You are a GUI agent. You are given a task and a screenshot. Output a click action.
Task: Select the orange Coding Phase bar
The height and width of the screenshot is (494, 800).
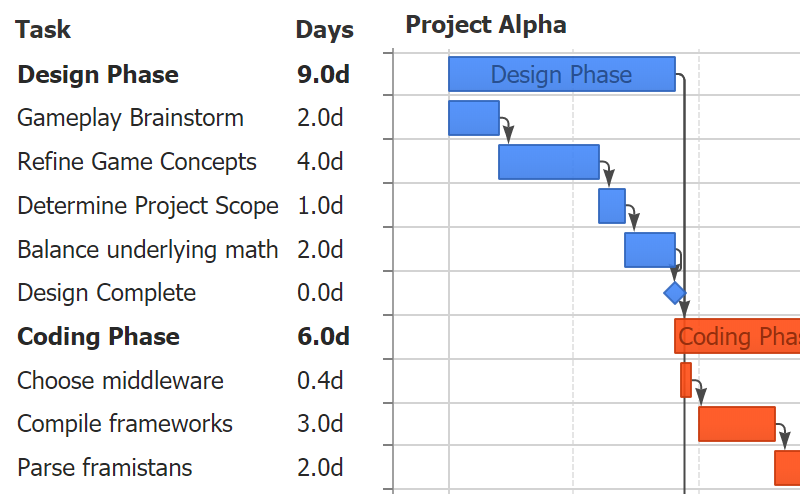[737, 337]
